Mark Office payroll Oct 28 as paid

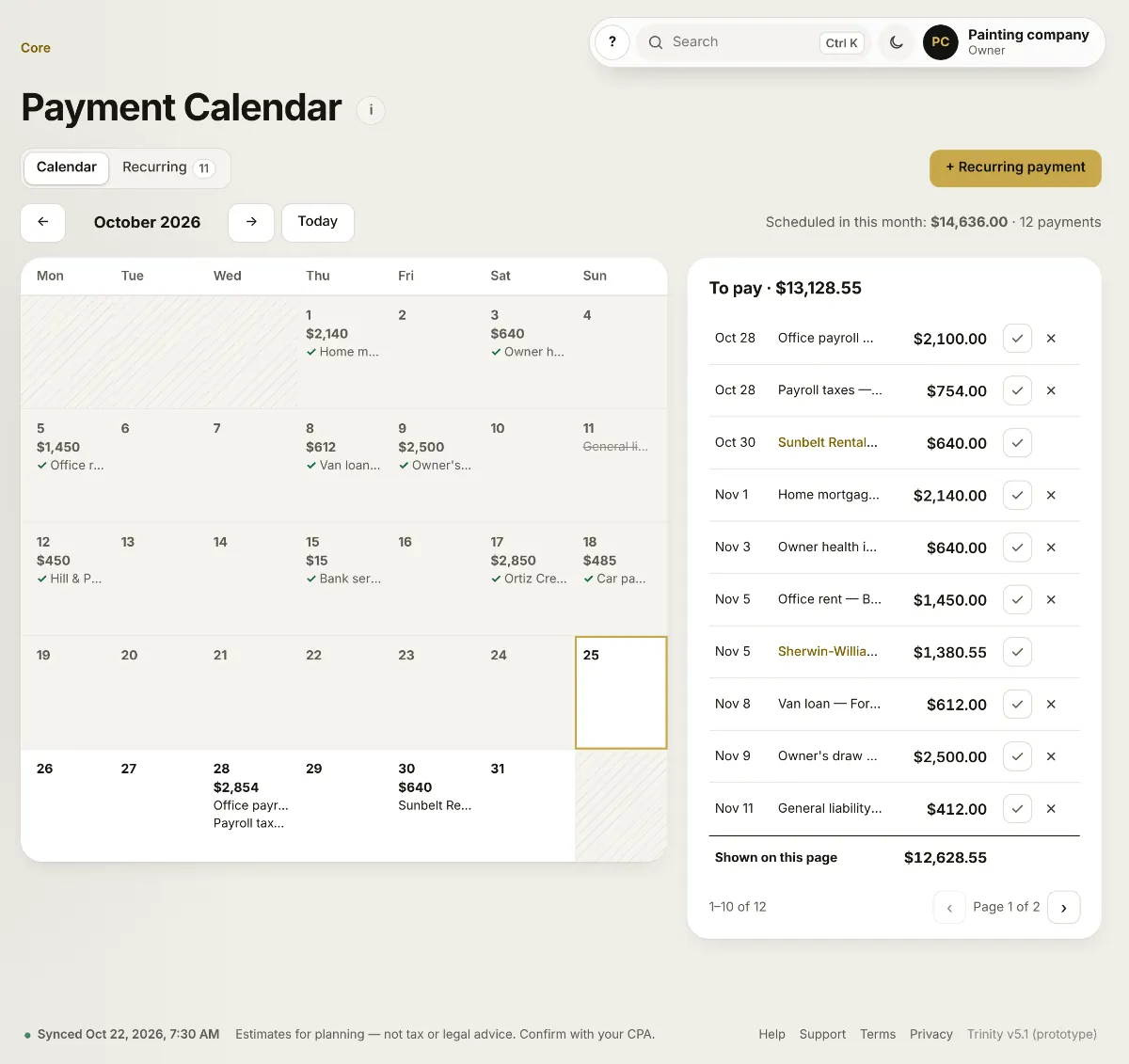tap(1017, 339)
